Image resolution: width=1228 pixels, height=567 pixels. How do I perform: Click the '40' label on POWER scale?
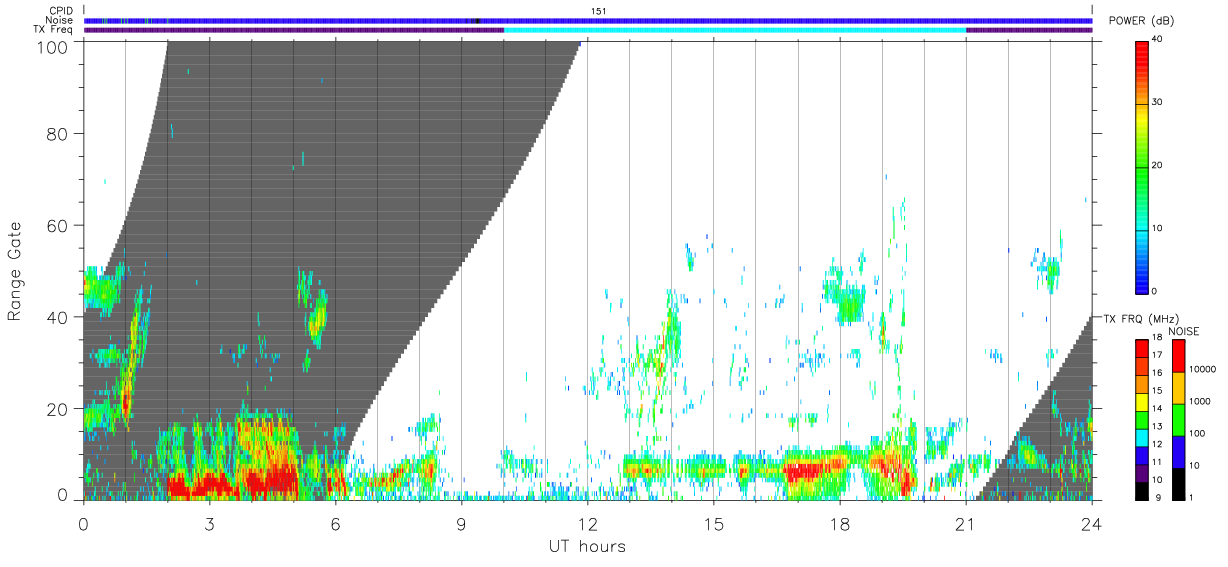click(x=1158, y=40)
